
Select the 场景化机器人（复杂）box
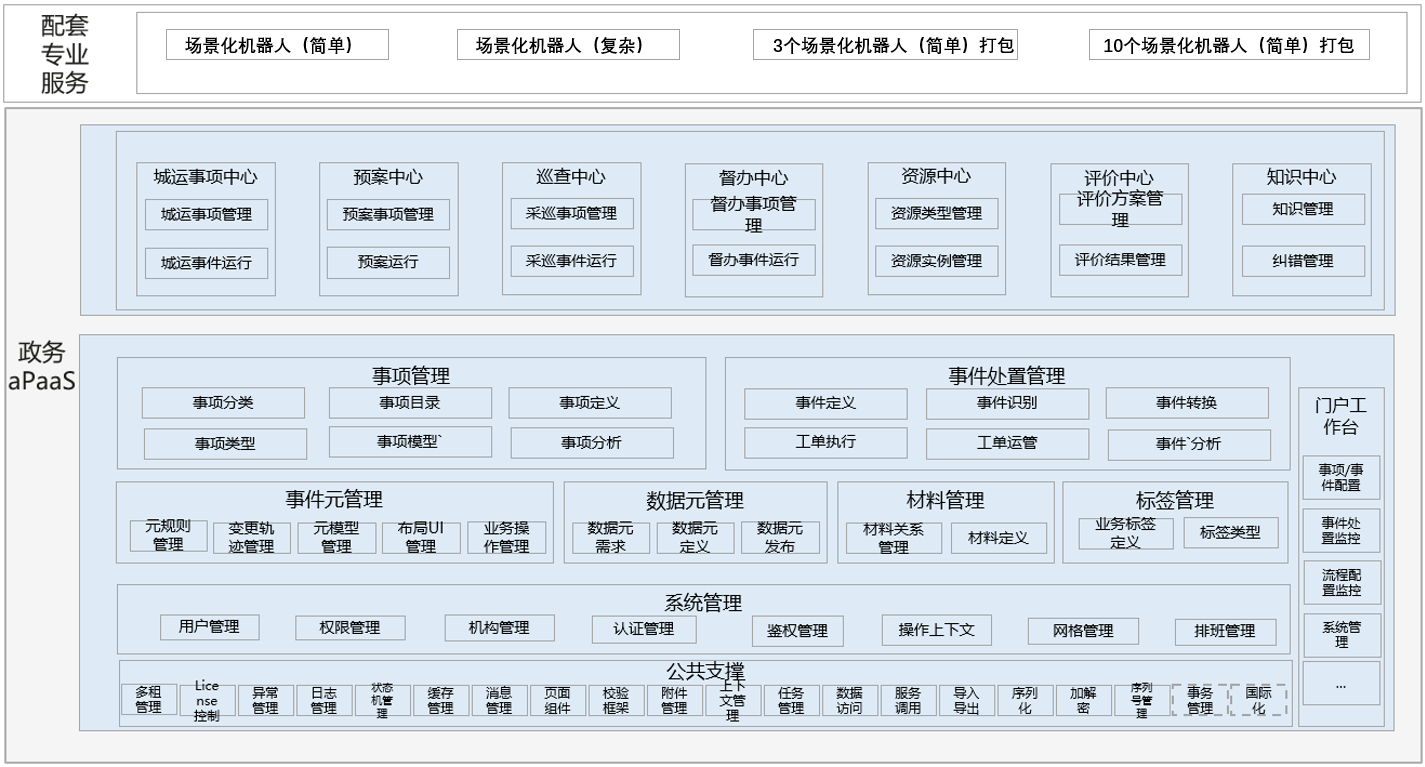coord(568,45)
